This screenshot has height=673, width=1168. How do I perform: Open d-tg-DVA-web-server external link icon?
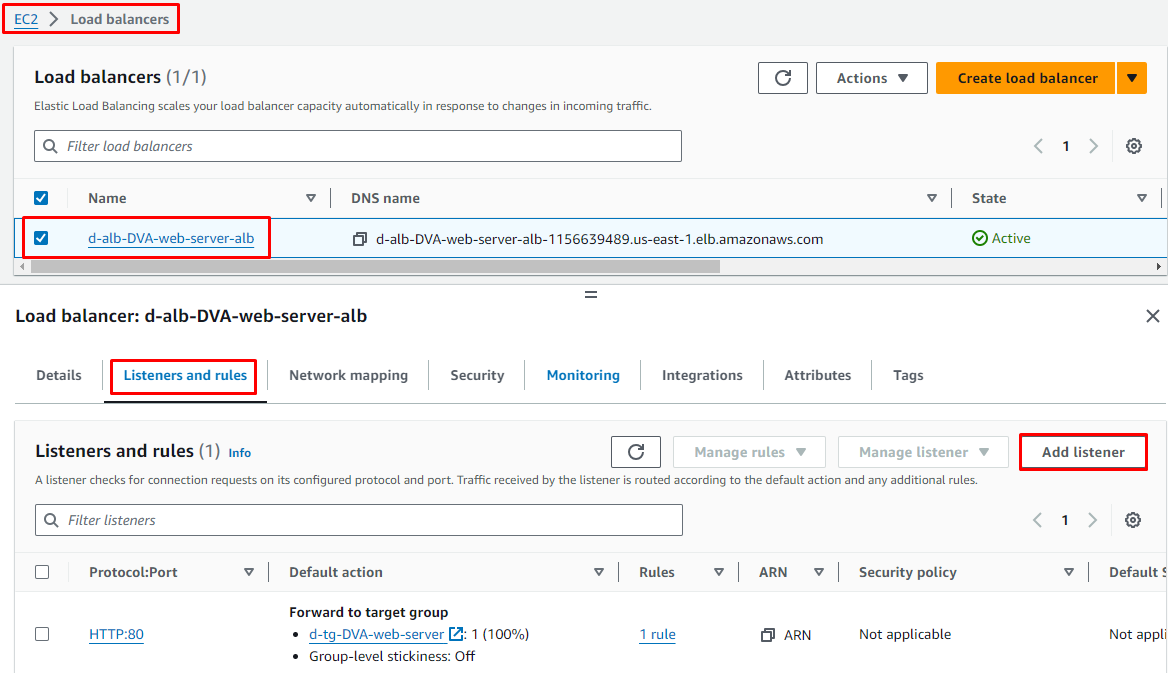(x=456, y=634)
